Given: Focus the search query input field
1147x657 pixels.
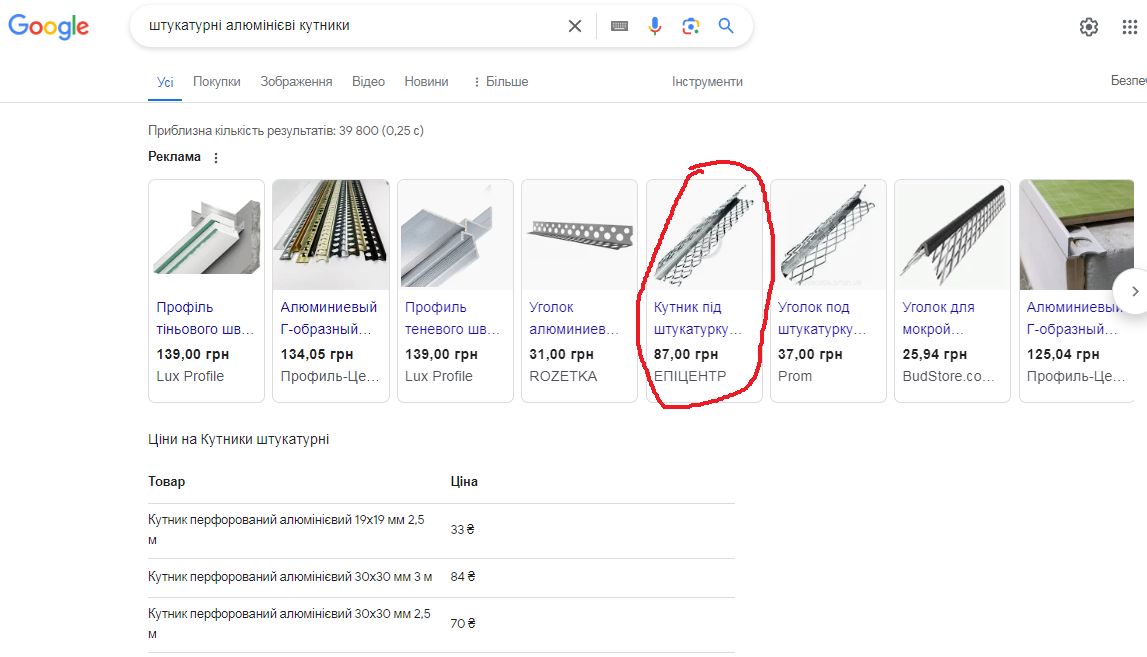Looking at the screenshot, I should coord(351,26).
